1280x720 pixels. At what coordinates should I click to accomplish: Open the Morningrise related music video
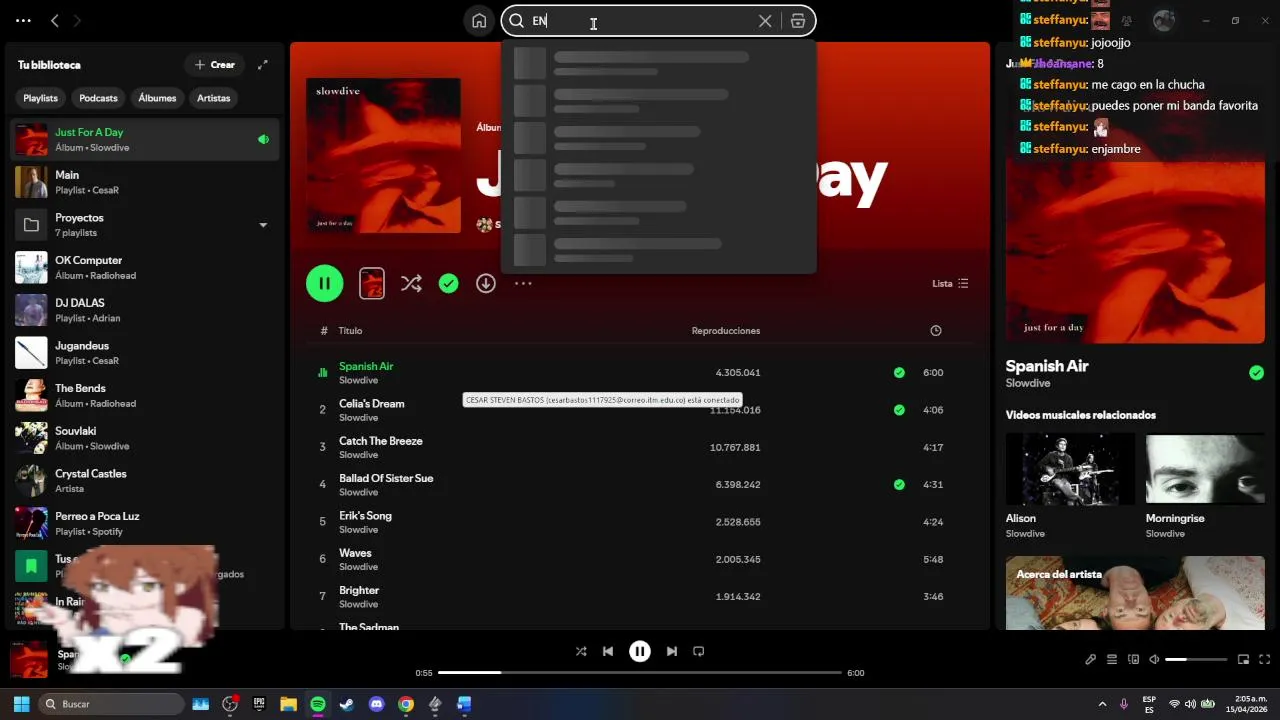1205,486
